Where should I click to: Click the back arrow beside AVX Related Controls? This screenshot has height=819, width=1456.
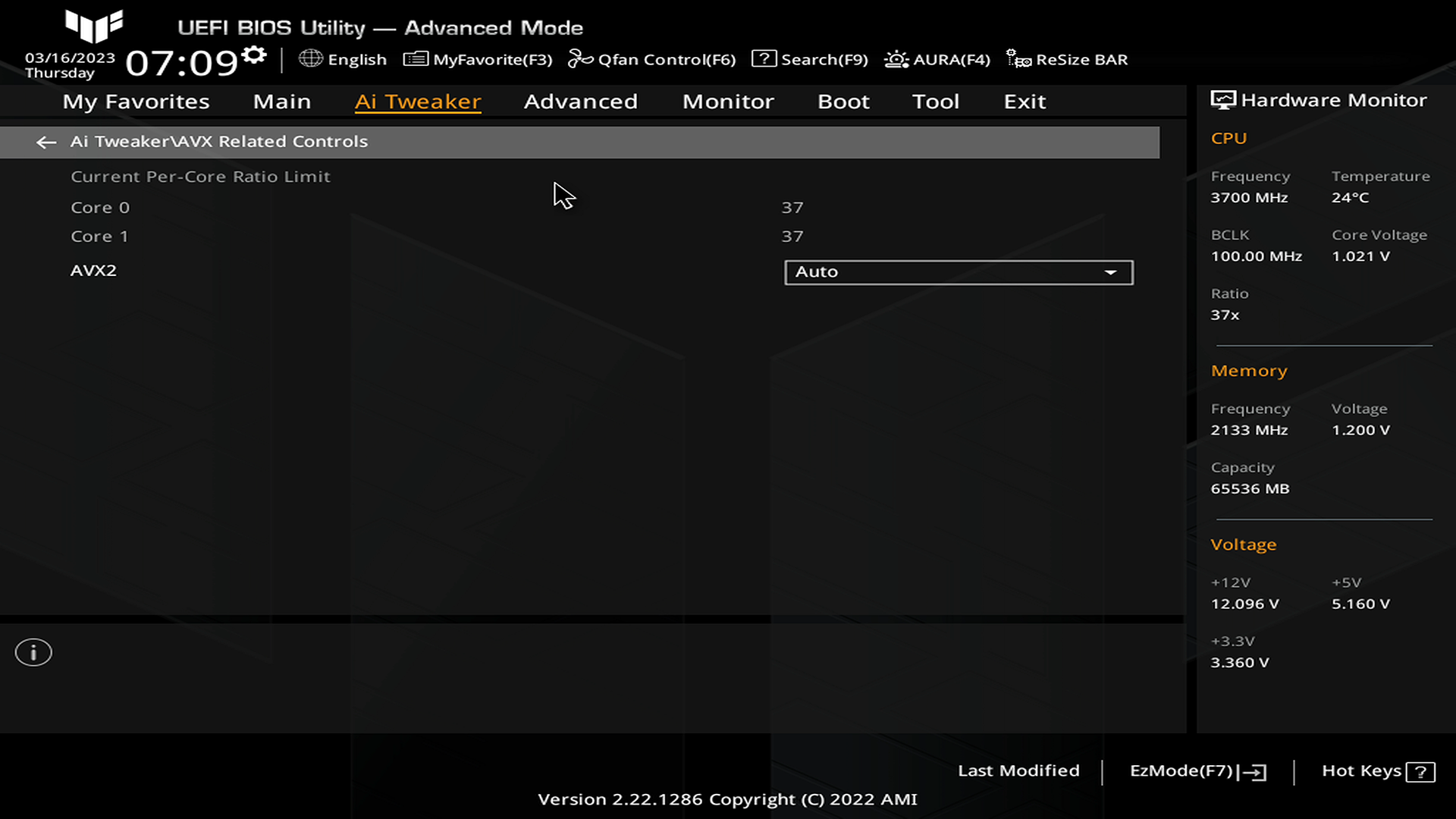[x=46, y=142]
